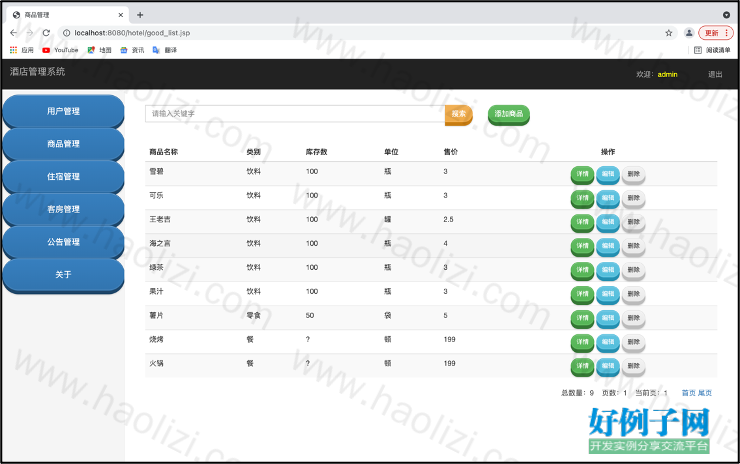Go to 首页 first page link
Viewport: 740px width, 464px height.
(x=689, y=393)
